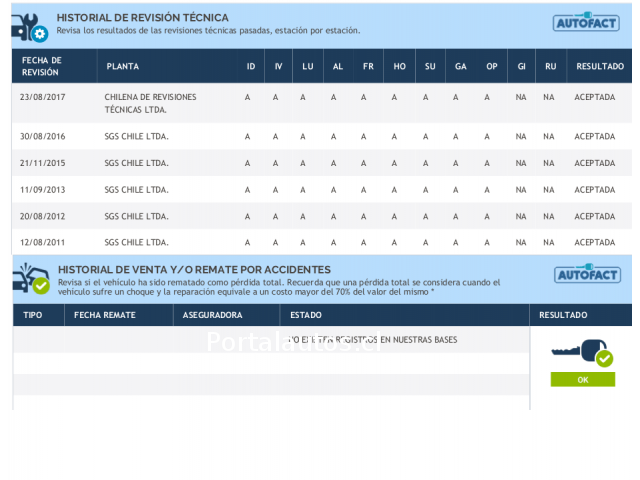
Task: Click the Autofact logo in technical review header
Action: tap(586, 23)
